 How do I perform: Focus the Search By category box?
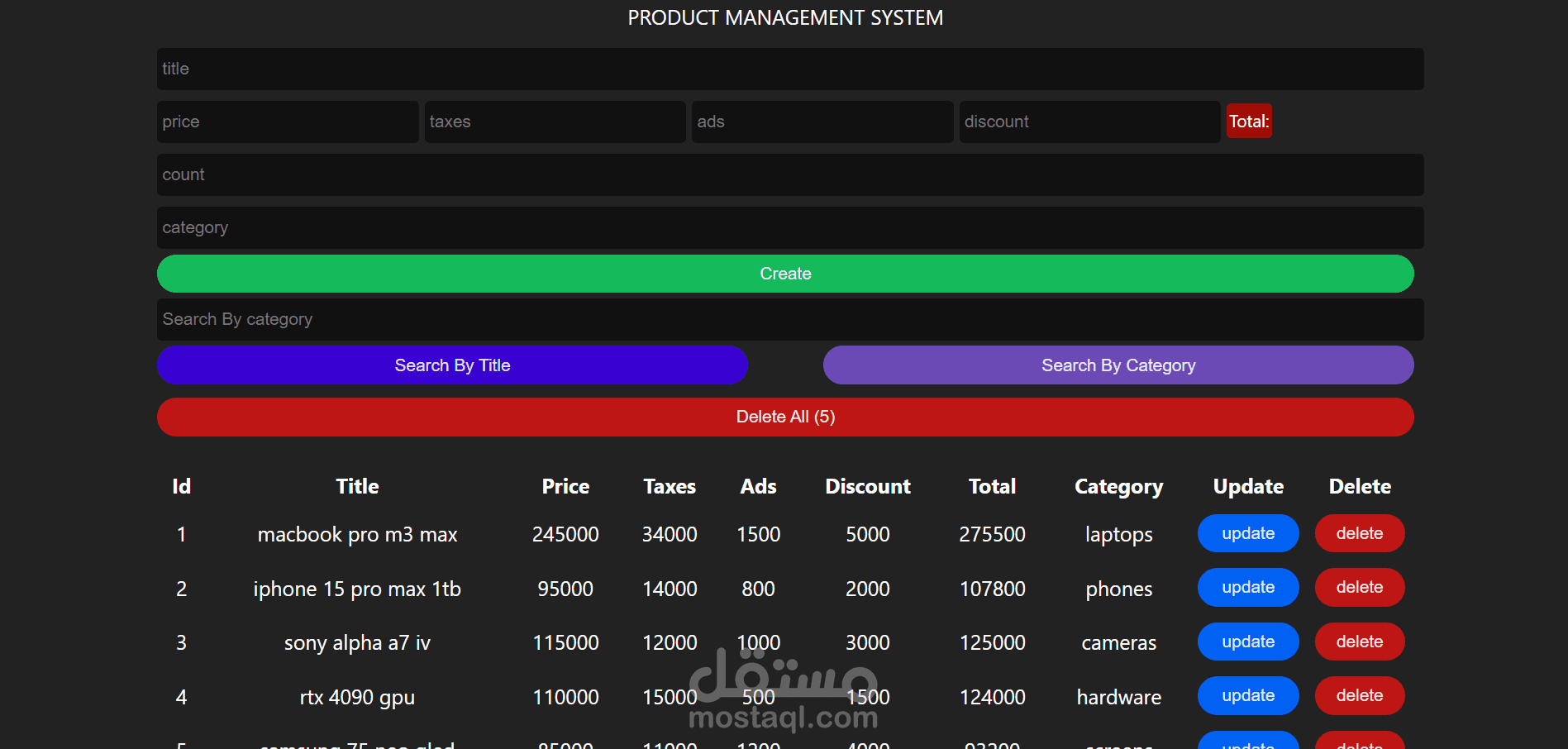pyautogui.click(x=790, y=319)
